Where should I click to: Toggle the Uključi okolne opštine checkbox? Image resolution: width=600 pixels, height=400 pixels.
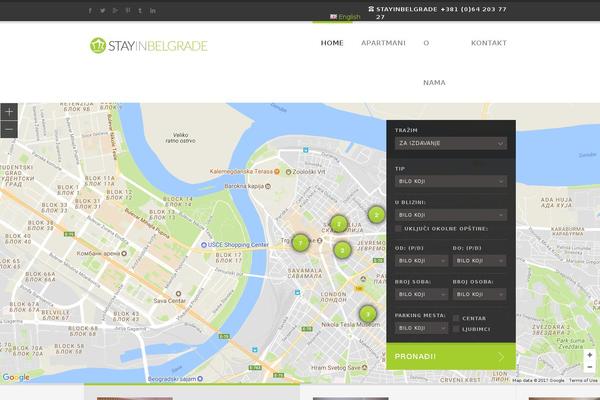click(398, 229)
